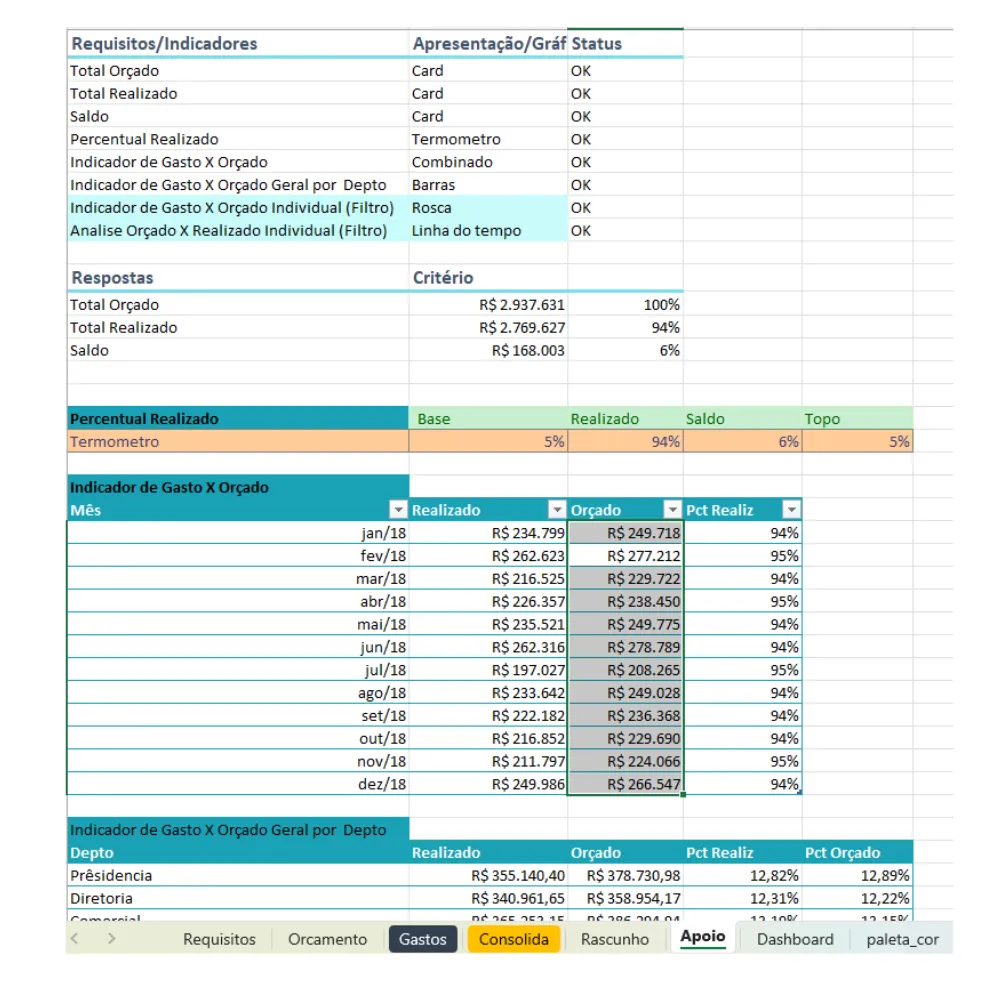Open the Orçado column filter dropdown
Viewport: 1000px width, 1000px height.
672,510
